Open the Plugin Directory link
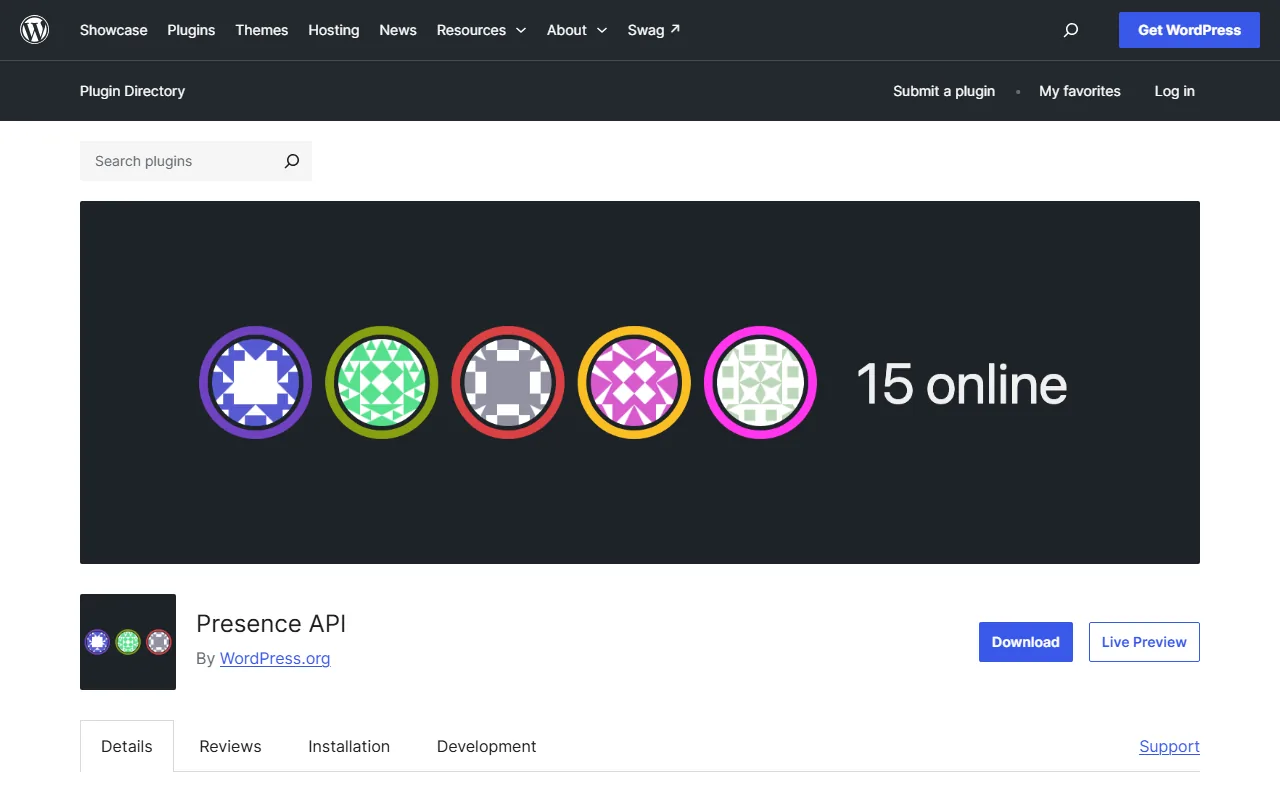Image resolution: width=1280 pixels, height=800 pixels. tap(132, 91)
